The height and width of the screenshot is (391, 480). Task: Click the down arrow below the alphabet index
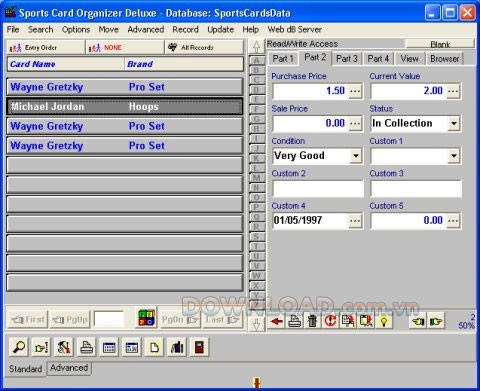(256, 323)
